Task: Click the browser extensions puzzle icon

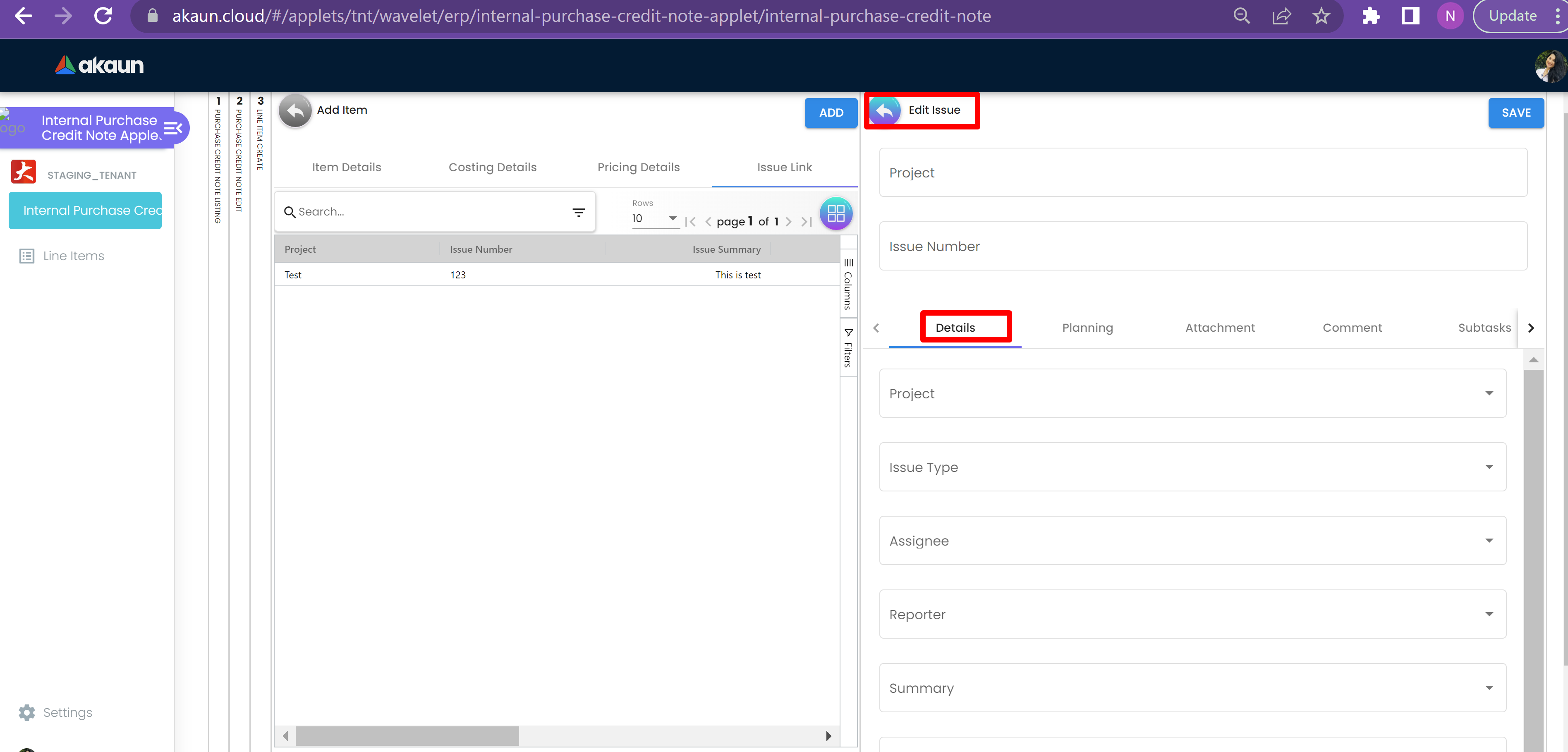Action: [1370, 16]
